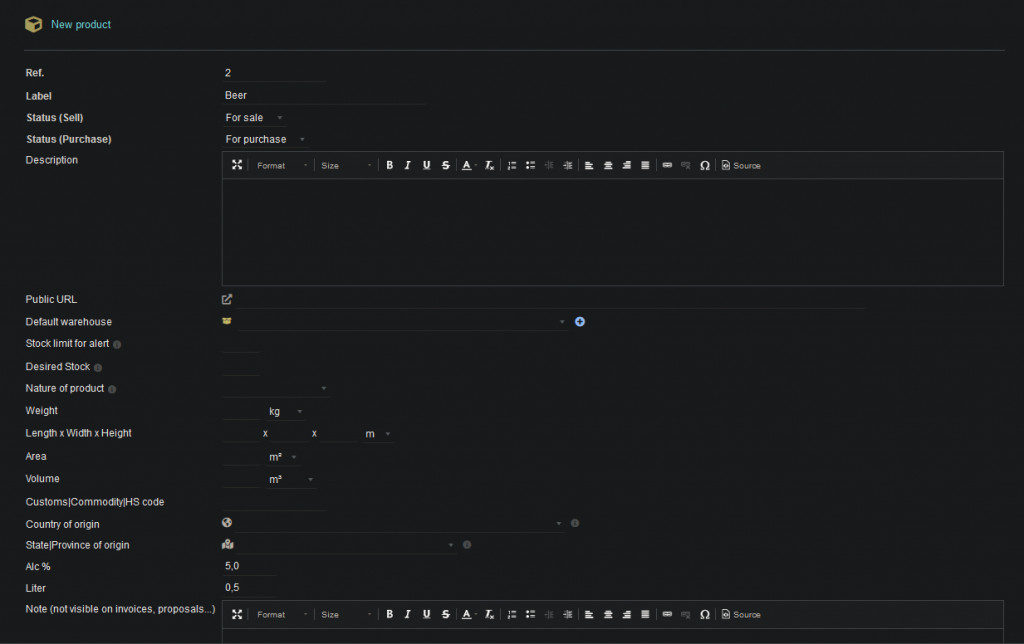Open the Area unit m² dropdown
Viewport: 1024px width, 644px height.
tap(283, 457)
